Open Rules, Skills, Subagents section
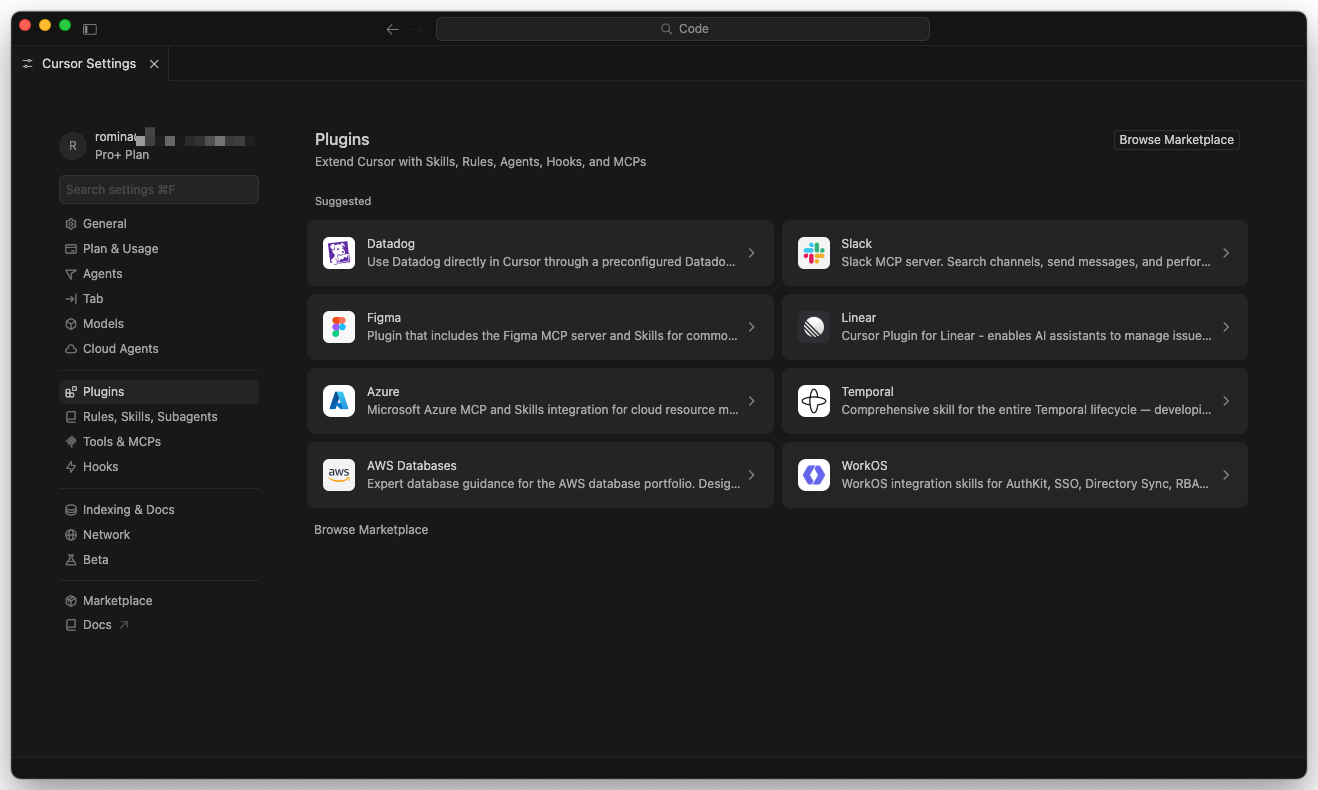The width and height of the screenshot is (1318, 790). click(159, 417)
